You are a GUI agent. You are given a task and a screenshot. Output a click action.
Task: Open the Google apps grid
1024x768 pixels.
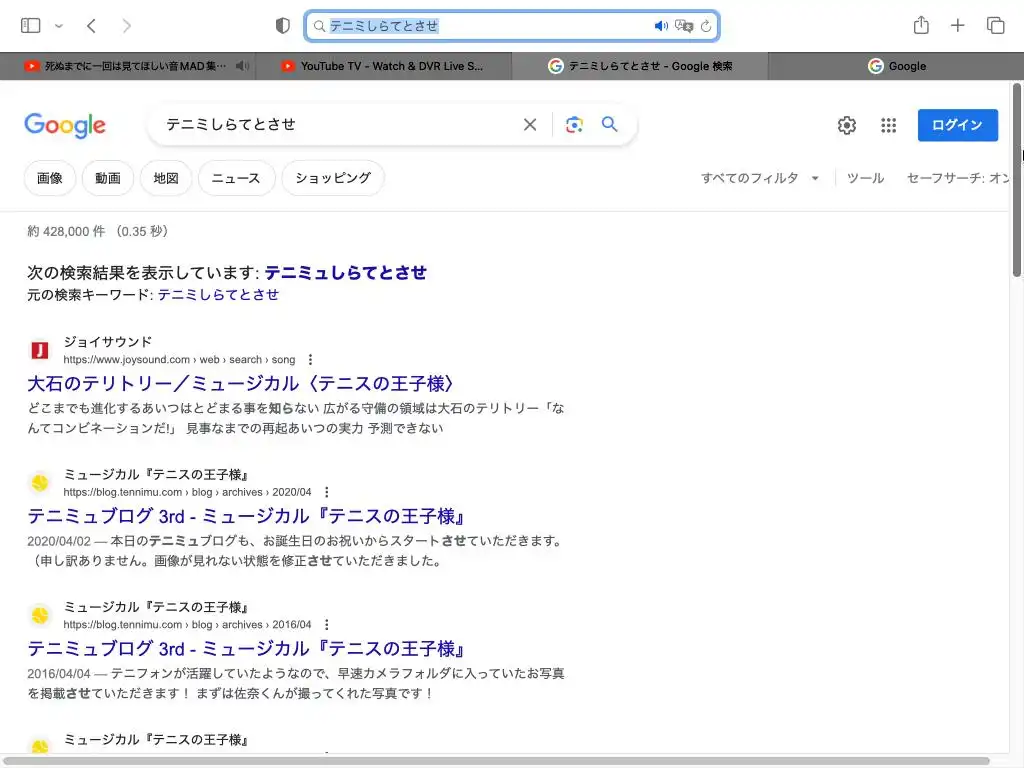pos(888,125)
